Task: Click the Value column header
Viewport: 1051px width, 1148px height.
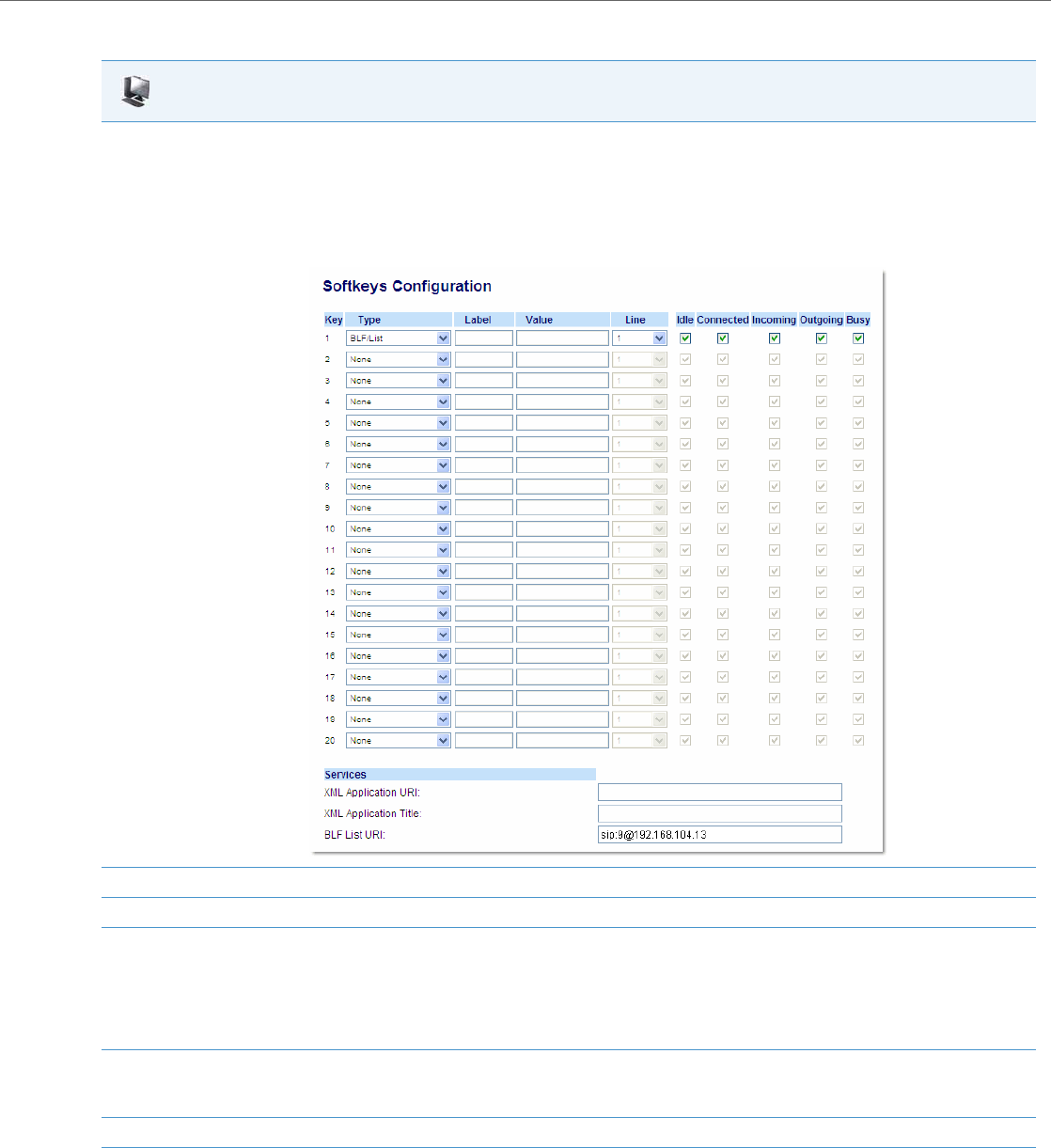Action: pyautogui.click(x=540, y=320)
